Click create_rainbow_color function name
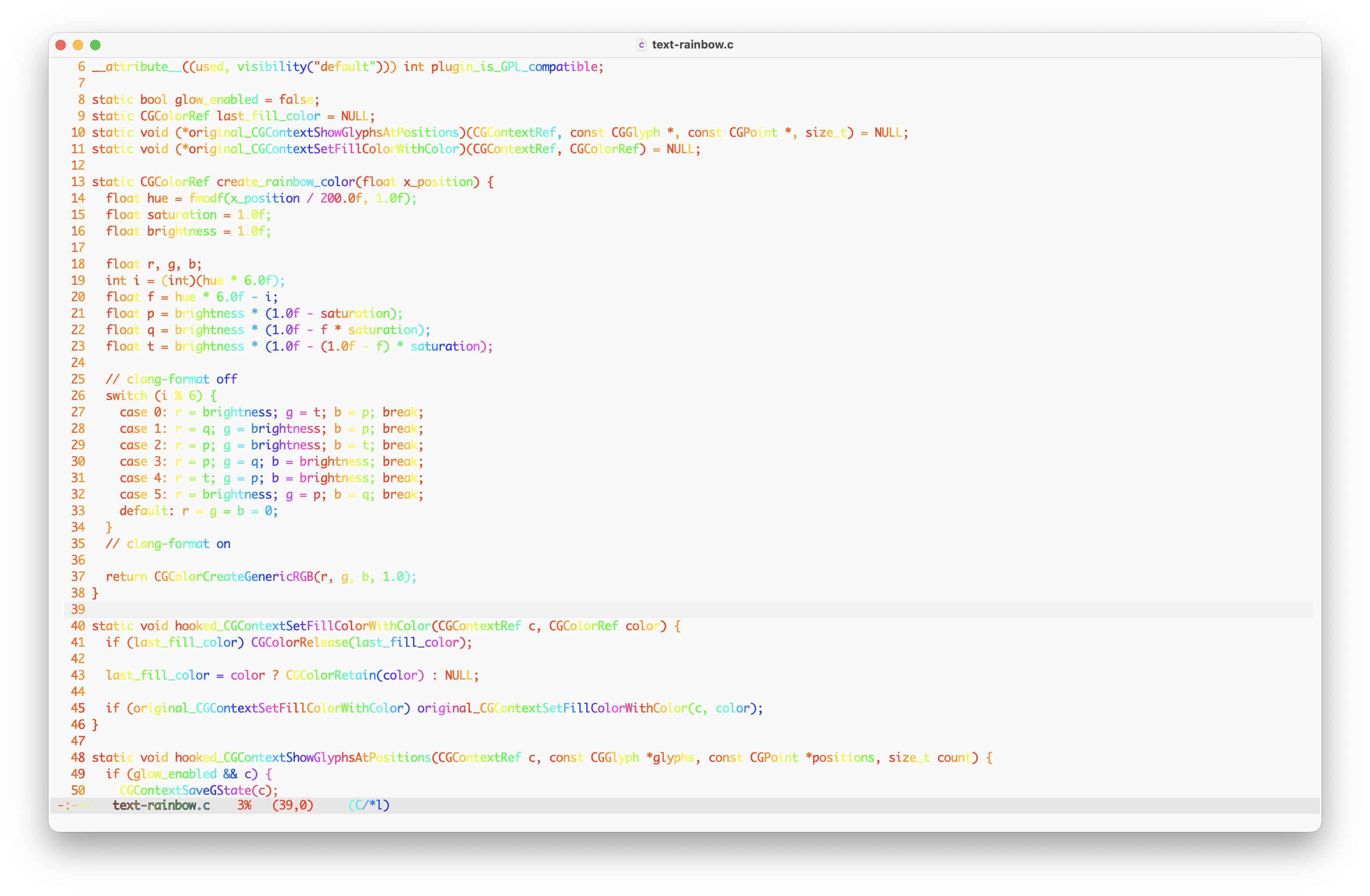The height and width of the screenshot is (896, 1370). click(285, 182)
